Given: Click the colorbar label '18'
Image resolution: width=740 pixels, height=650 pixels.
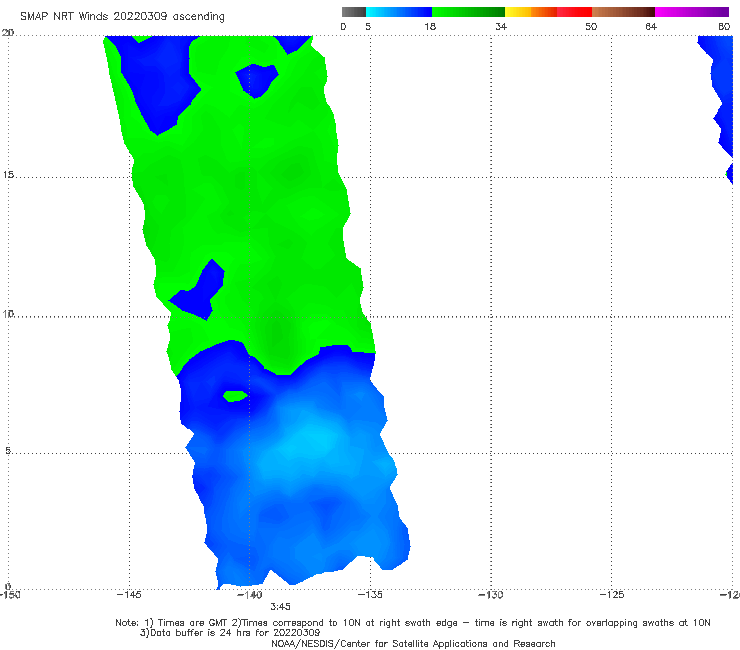Looking at the screenshot, I should 430,26.
